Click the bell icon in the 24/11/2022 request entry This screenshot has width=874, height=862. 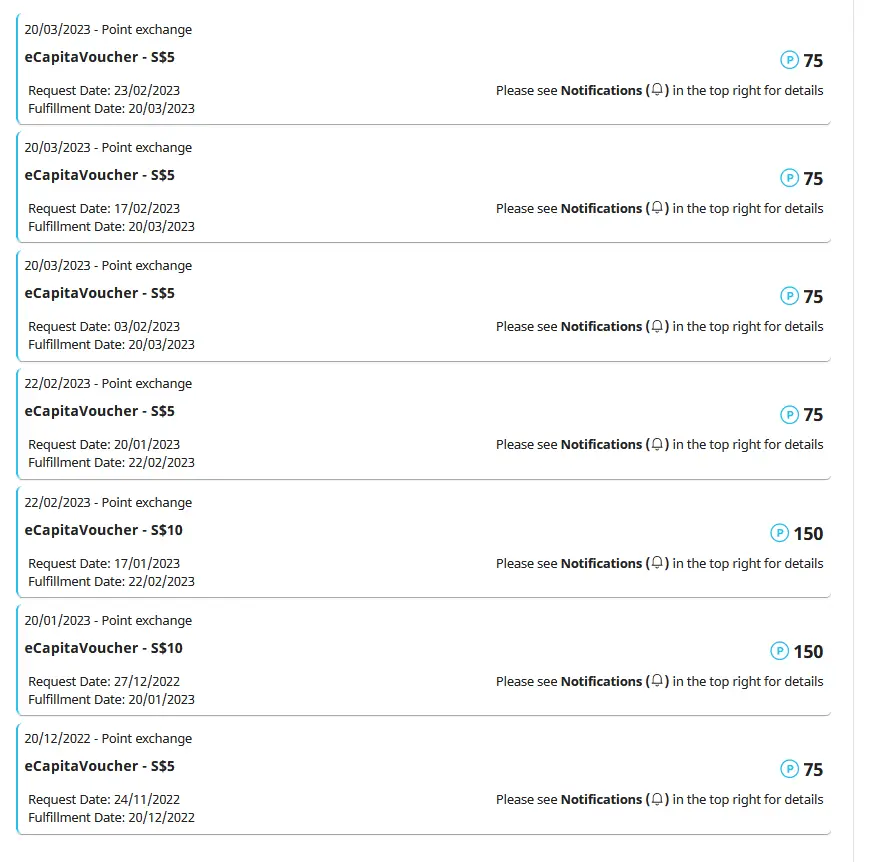657,799
